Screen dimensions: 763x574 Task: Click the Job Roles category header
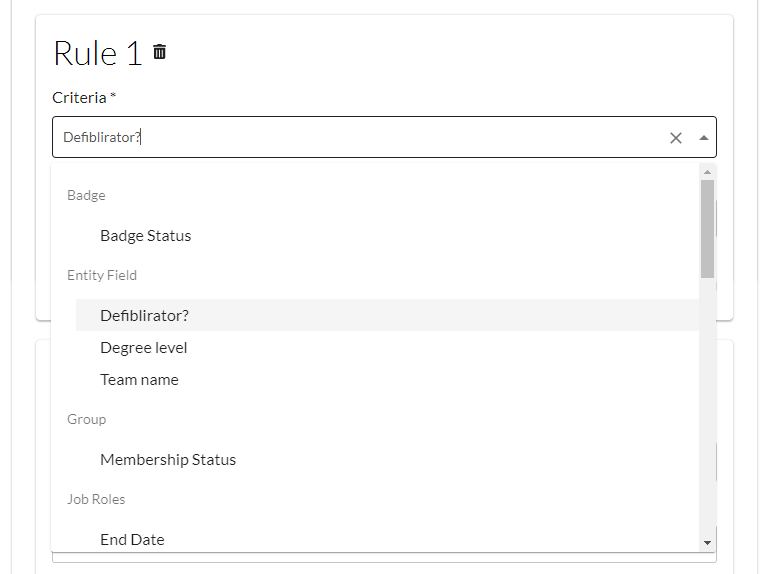pyautogui.click(x=96, y=500)
